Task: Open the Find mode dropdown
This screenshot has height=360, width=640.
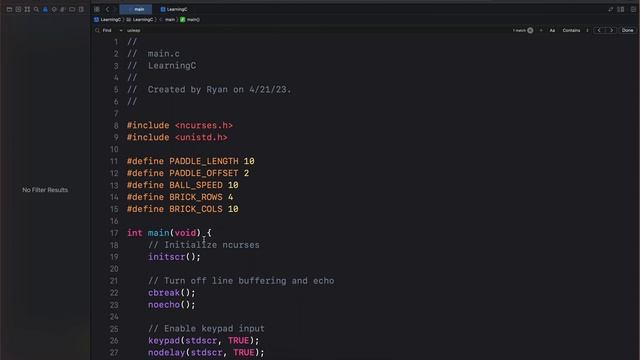Action: pyautogui.click(x=112, y=31)
